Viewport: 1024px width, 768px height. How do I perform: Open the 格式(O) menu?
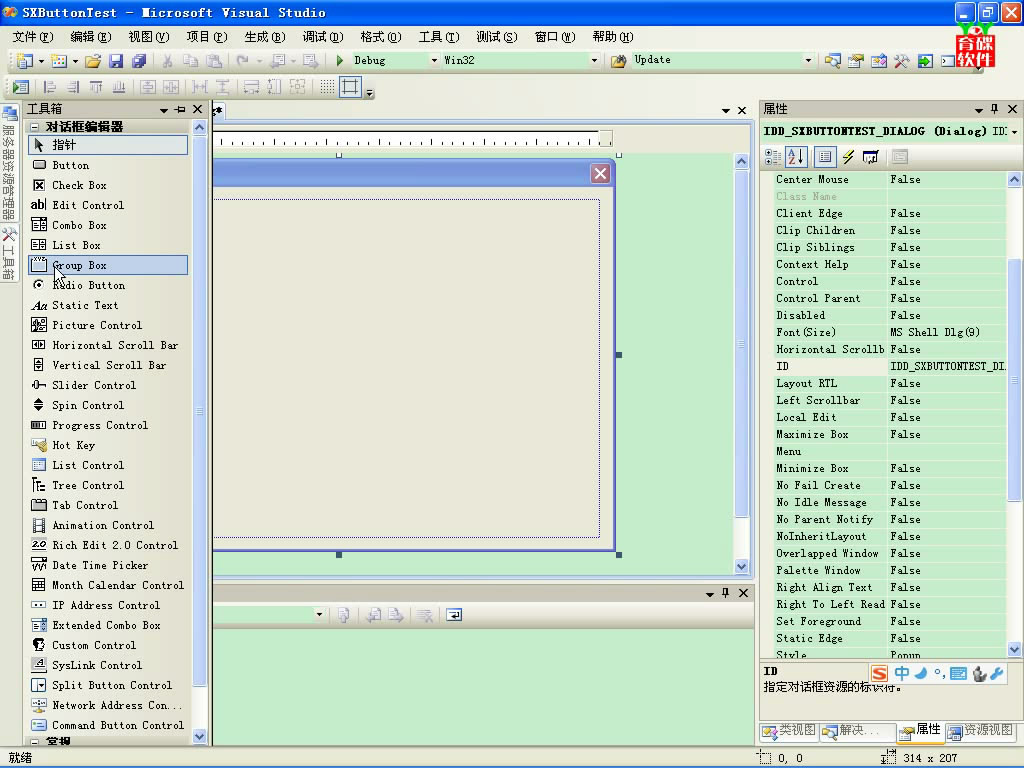pos(381,37)
